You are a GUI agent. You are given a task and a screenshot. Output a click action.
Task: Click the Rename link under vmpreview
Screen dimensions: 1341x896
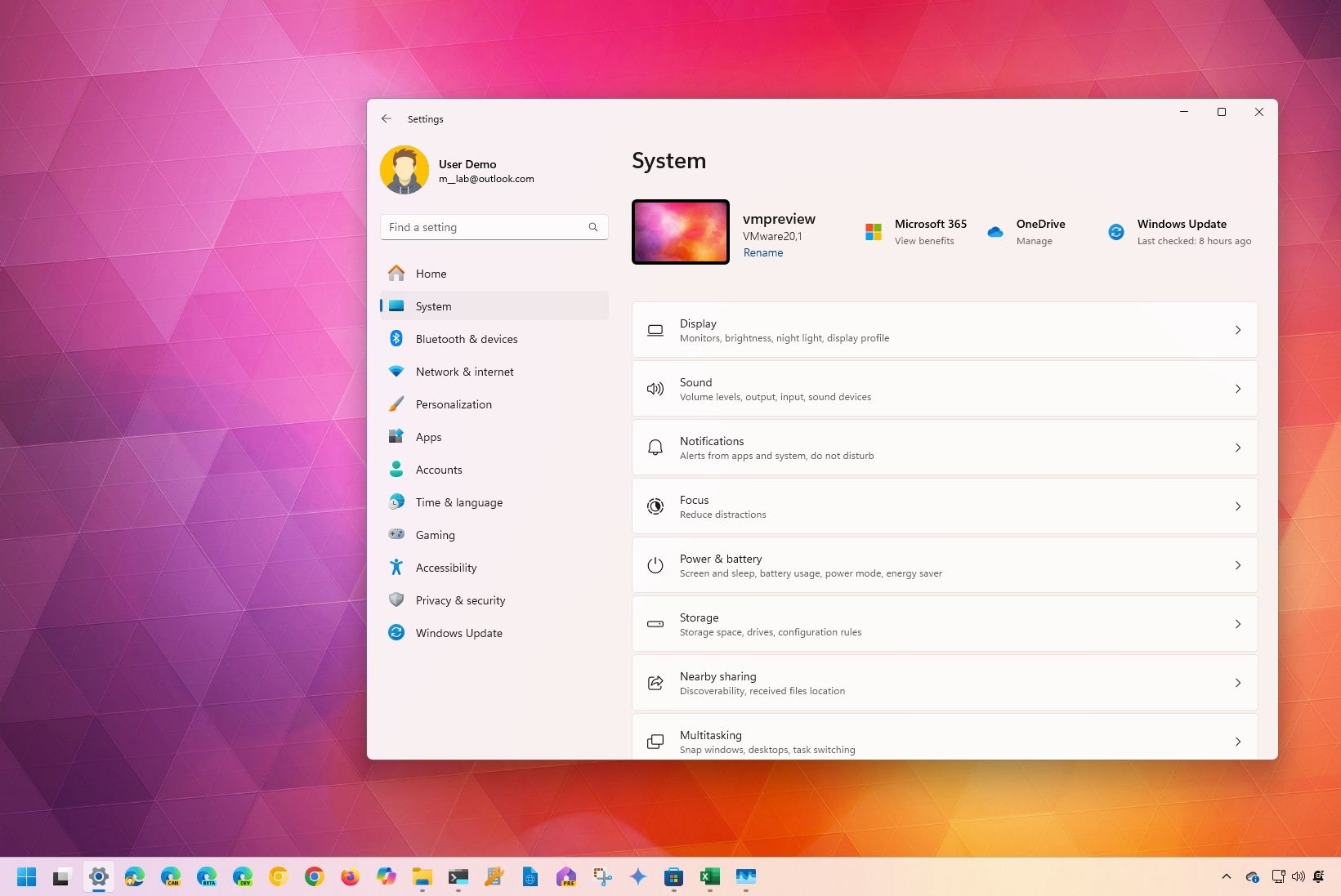762,252
